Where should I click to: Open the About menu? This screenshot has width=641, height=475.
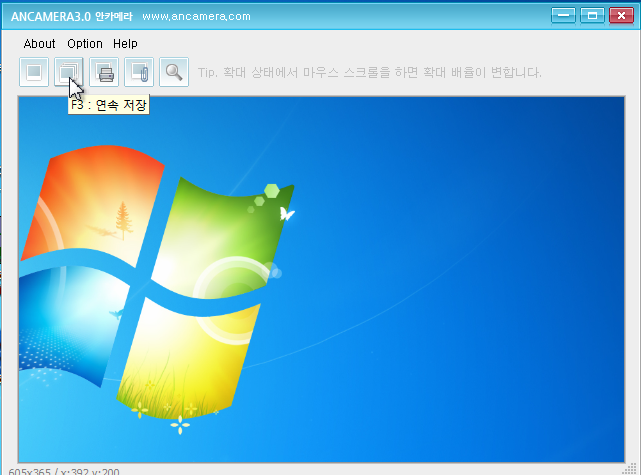tap(39, 44)
